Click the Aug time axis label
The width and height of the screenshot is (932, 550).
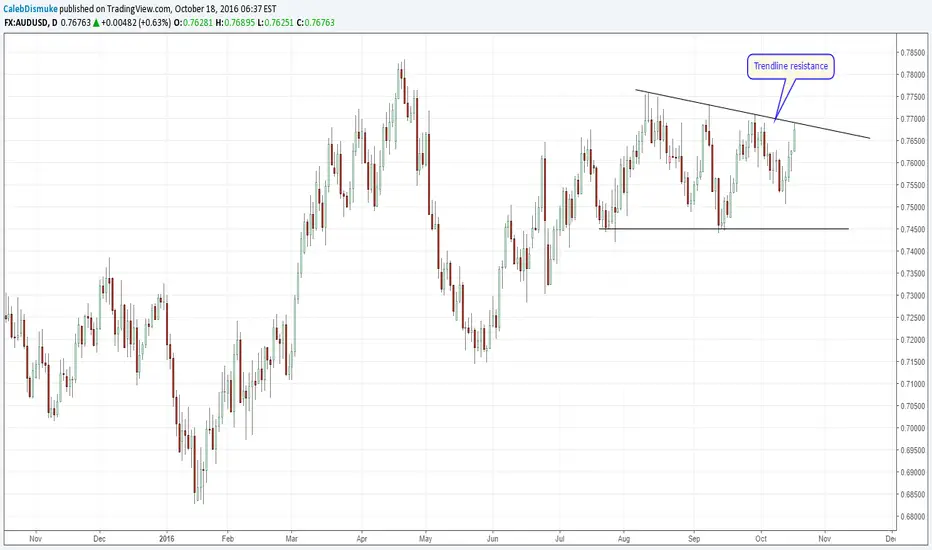click(x=623, y=539)
